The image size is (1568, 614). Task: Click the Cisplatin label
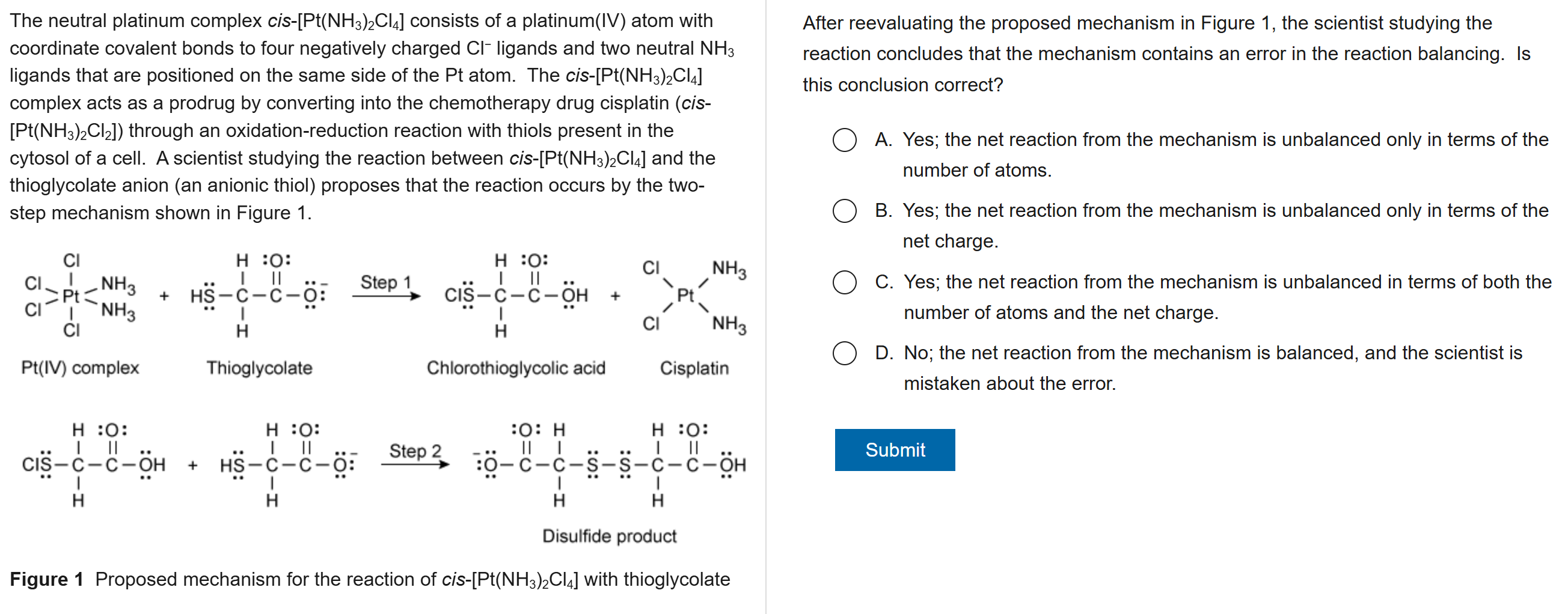tap(694, 368)
